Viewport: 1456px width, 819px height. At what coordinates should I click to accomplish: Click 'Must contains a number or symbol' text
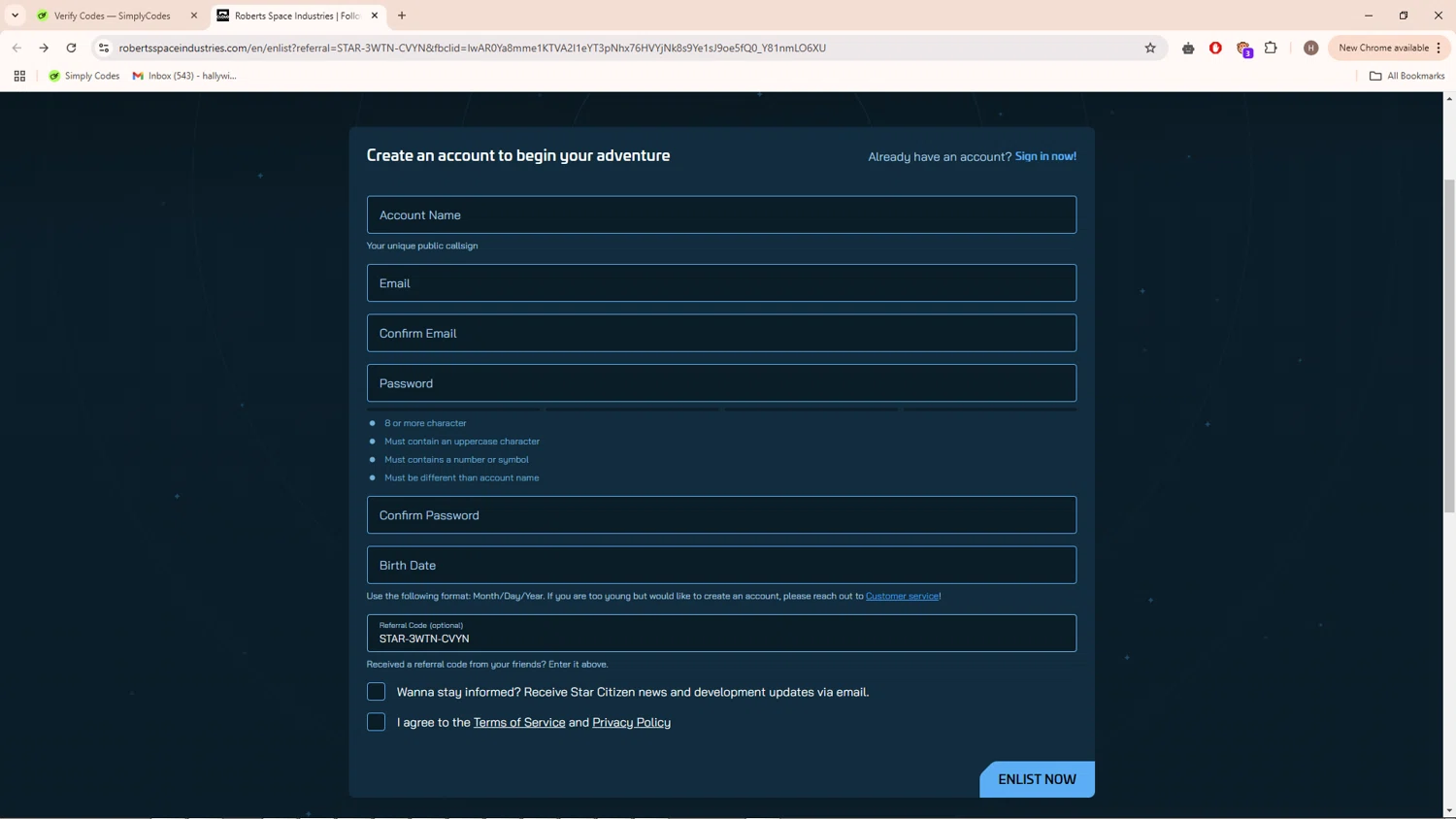tap(456, 460)
